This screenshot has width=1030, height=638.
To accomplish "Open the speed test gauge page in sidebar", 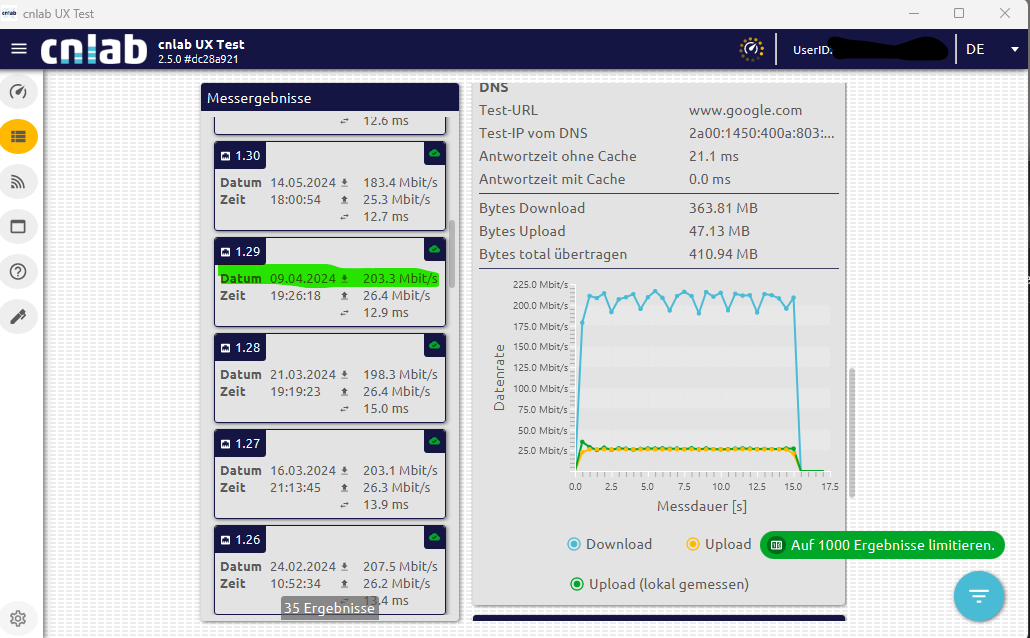I will tap(18, 93).
